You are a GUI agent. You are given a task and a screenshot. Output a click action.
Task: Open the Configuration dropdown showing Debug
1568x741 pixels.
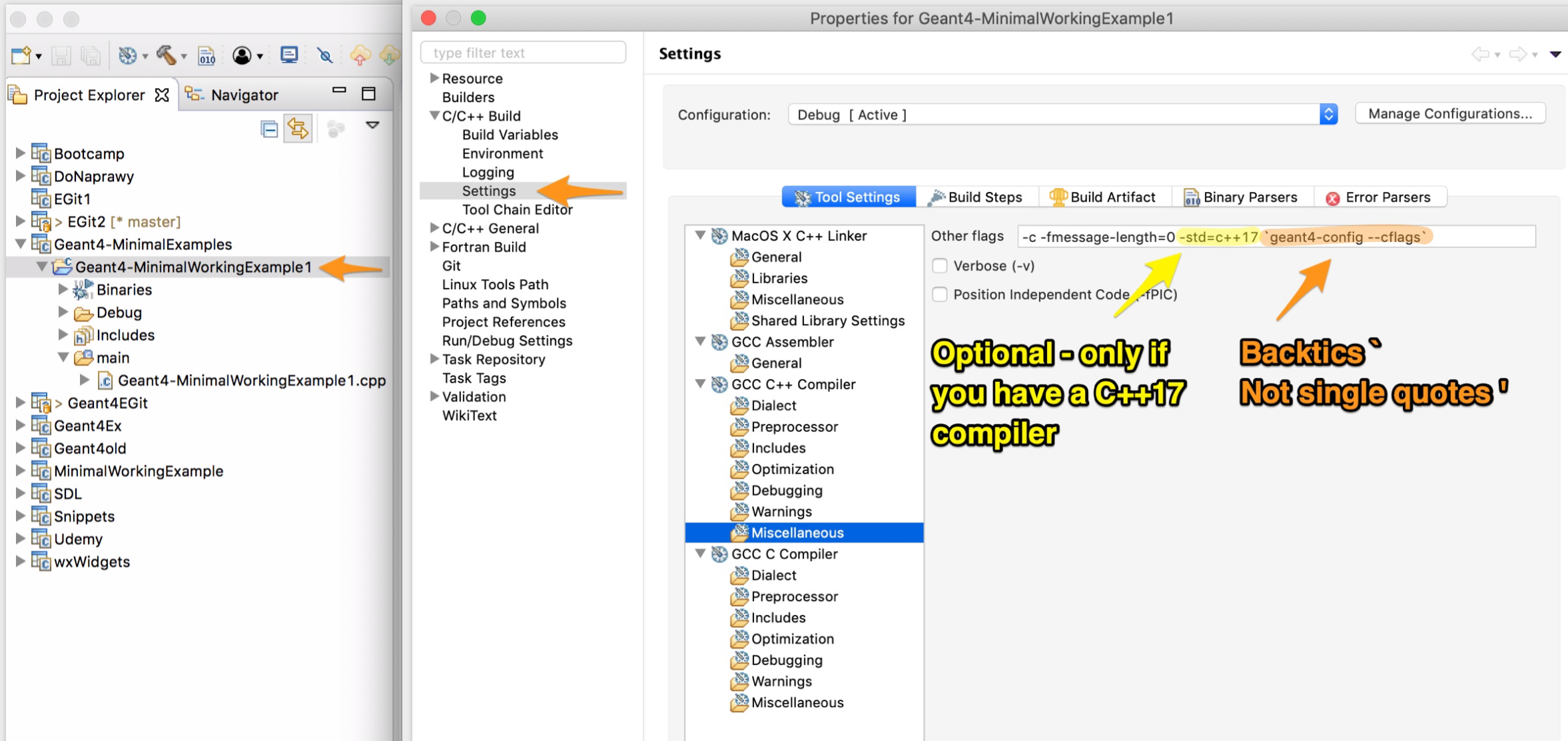point(1328,114)
